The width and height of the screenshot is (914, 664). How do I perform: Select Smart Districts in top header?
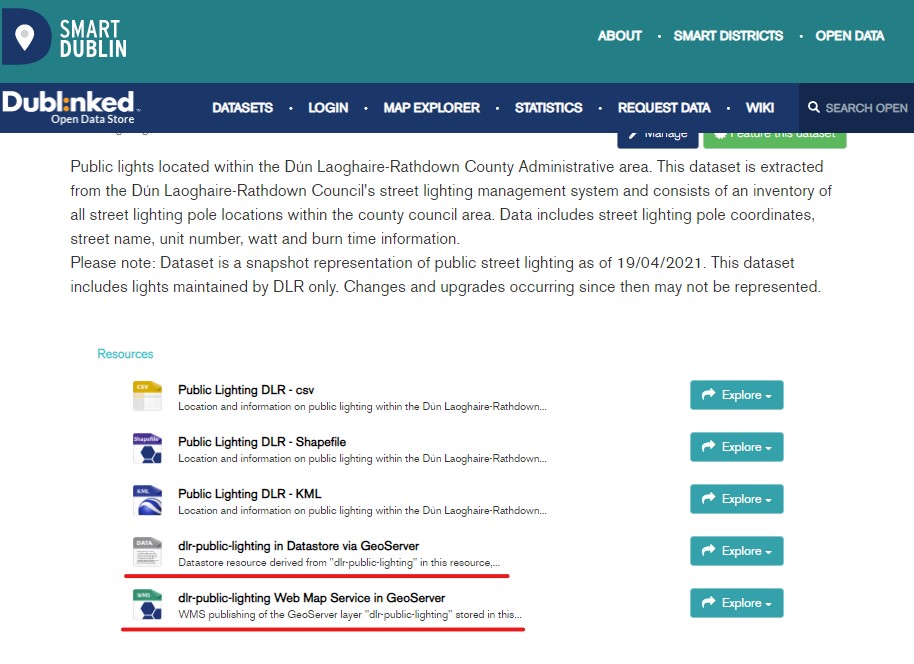click(728, 36)
